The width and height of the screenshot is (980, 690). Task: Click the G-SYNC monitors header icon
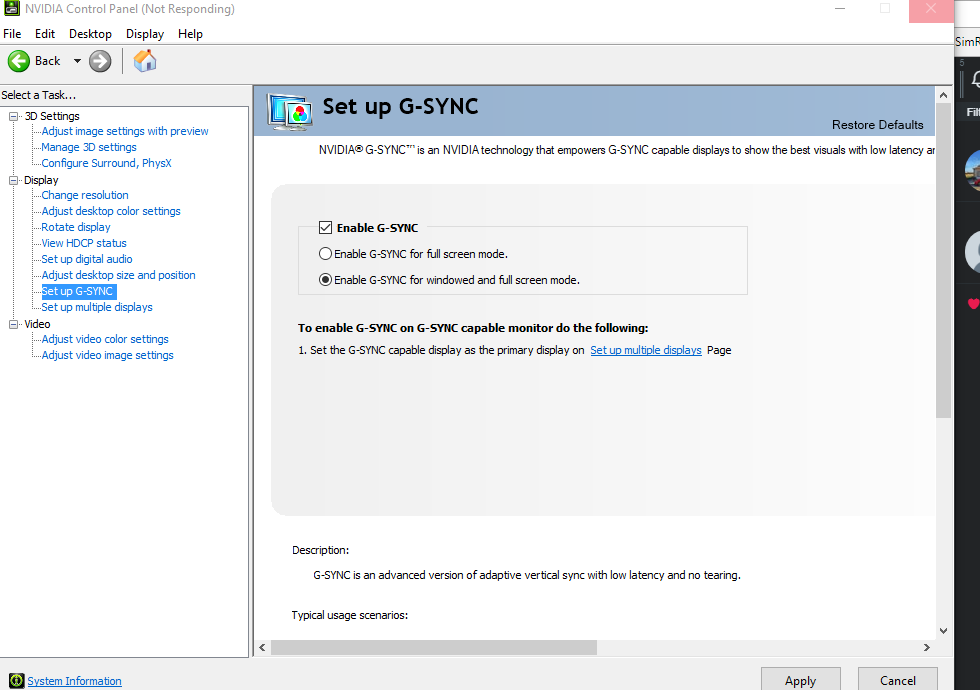pos(289,112)
